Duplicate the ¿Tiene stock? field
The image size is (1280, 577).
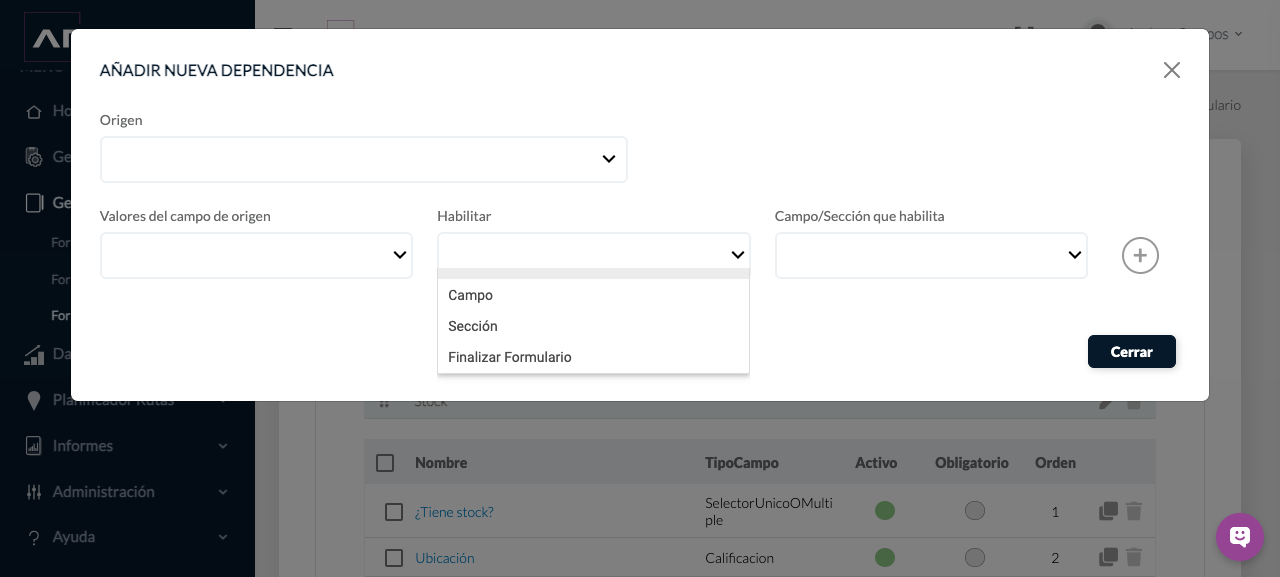1108,511
